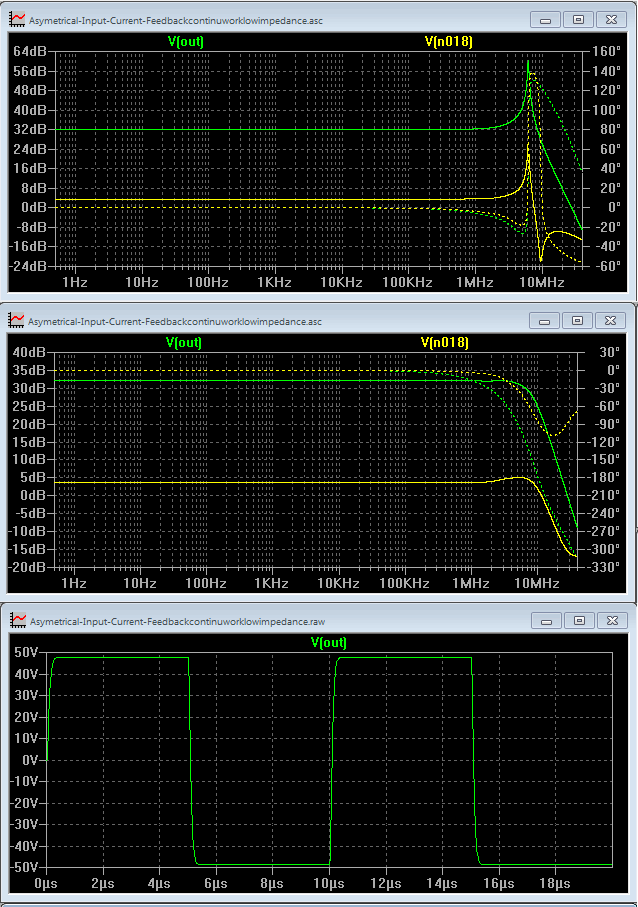638x907 pixels.
Task: Select the V(n018) trace label in middle plot
Action: [445, 342]
